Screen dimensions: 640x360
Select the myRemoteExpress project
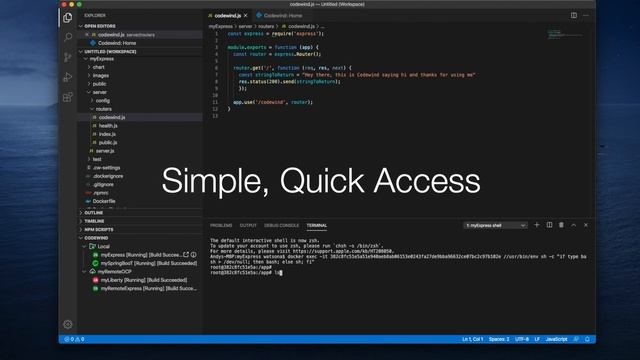tap(149, 289)
